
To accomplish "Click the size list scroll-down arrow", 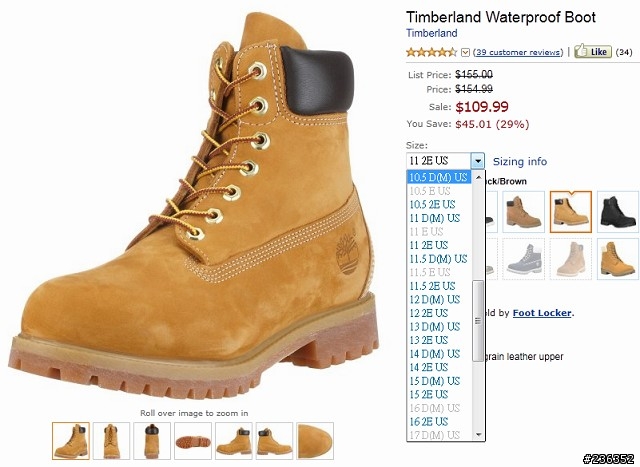I will pyautogui.click(x=478, y=435).
